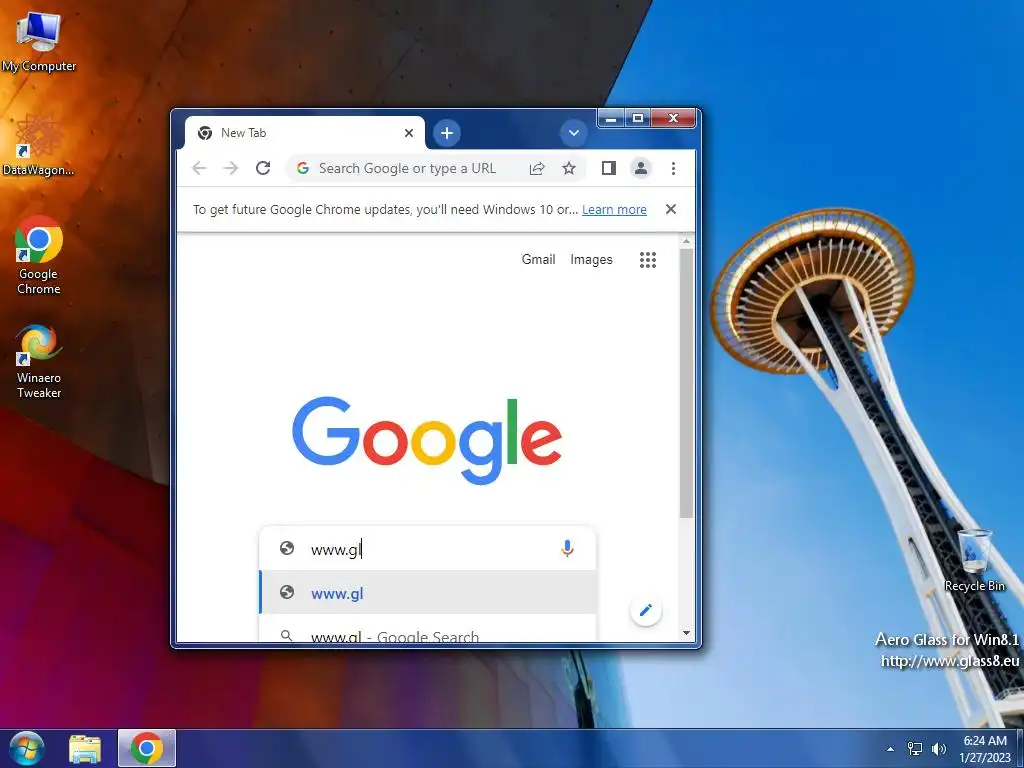Open the Chrome profile menu
This screenshot has width=1024, height=768.
coord(641,168)
